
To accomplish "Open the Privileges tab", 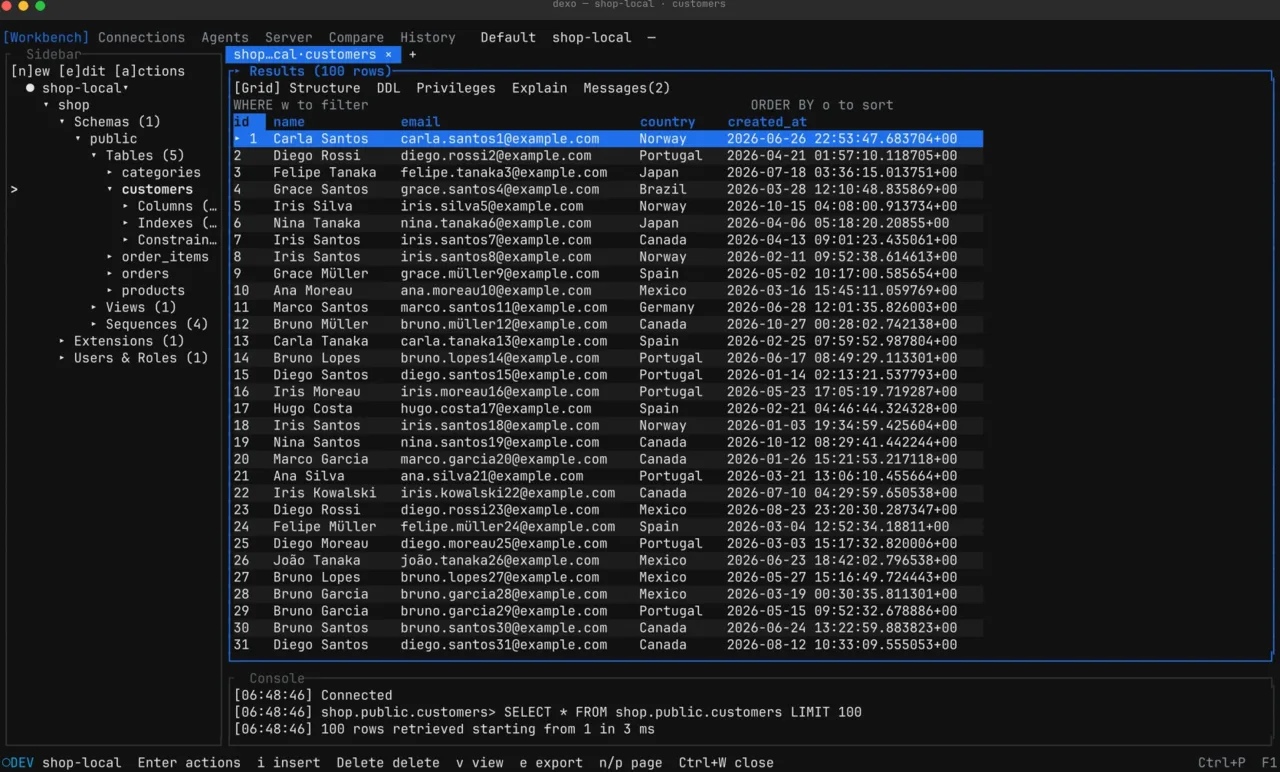I will pos(456,88).
